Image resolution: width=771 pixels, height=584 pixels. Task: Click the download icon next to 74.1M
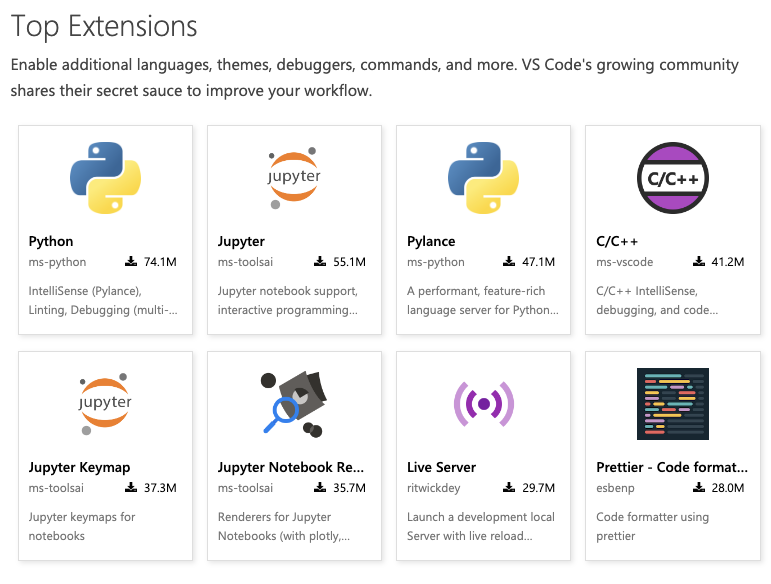pos(131,261)
